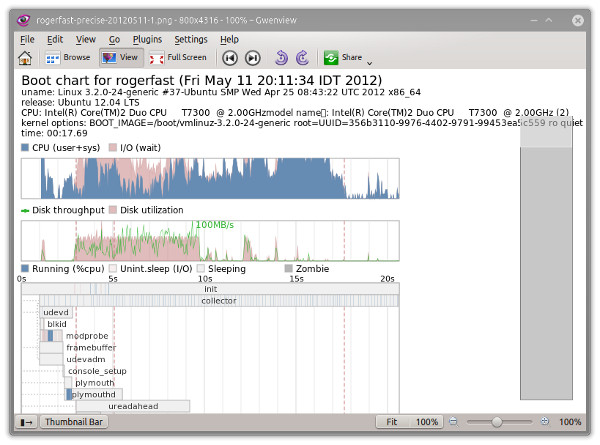Toggle Fit zoom mode

coord(393,422)
